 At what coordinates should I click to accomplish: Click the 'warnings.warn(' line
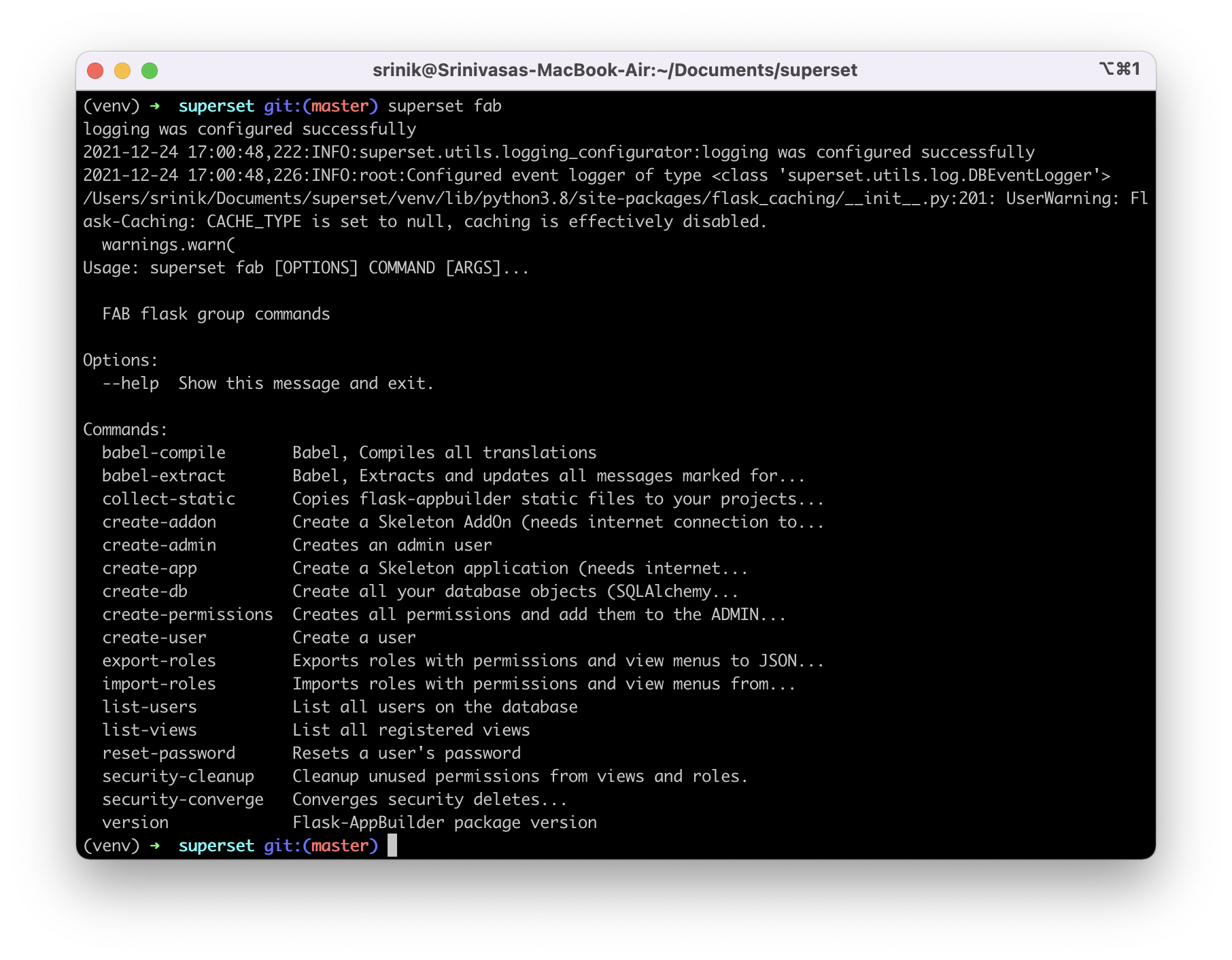point(169,245)
